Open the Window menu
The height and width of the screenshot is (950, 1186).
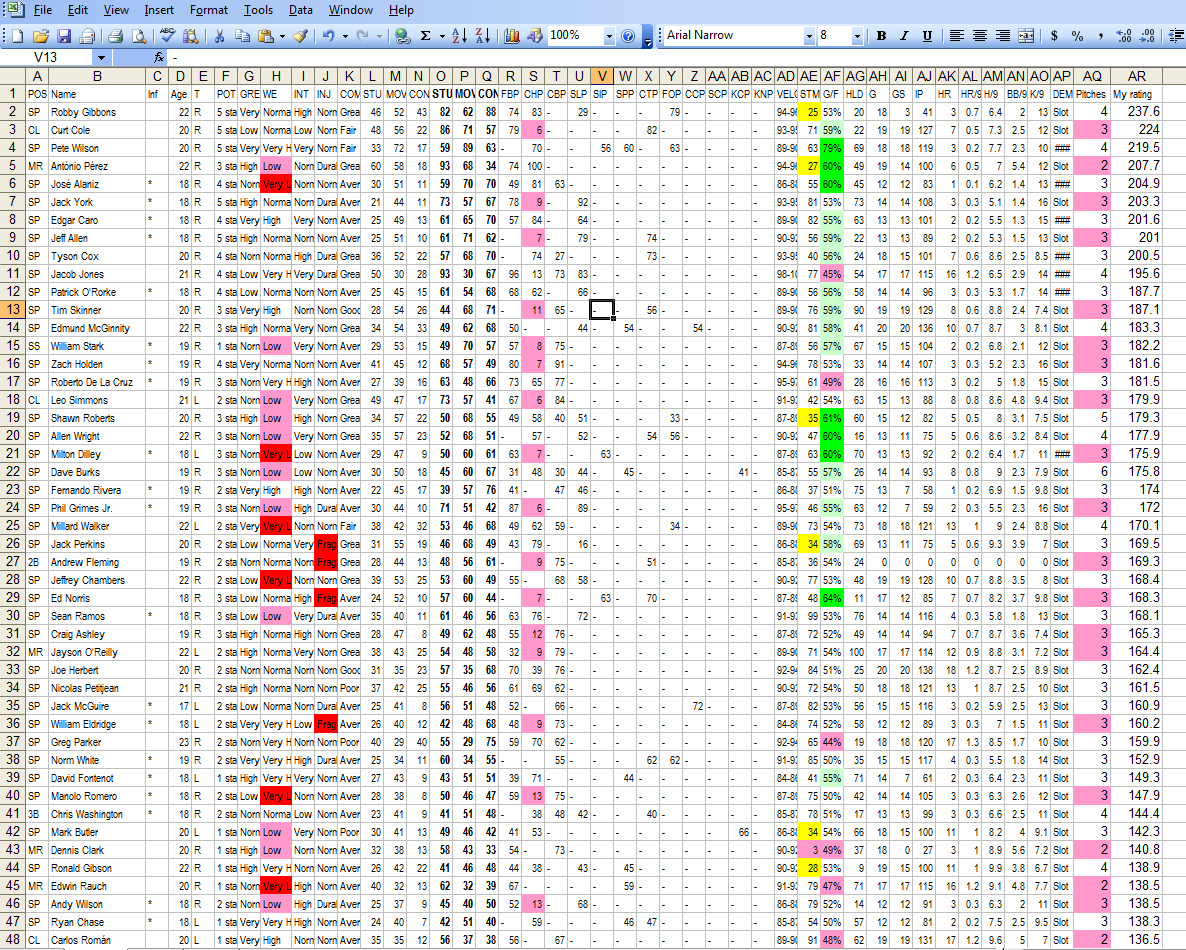tap(350, 10)
